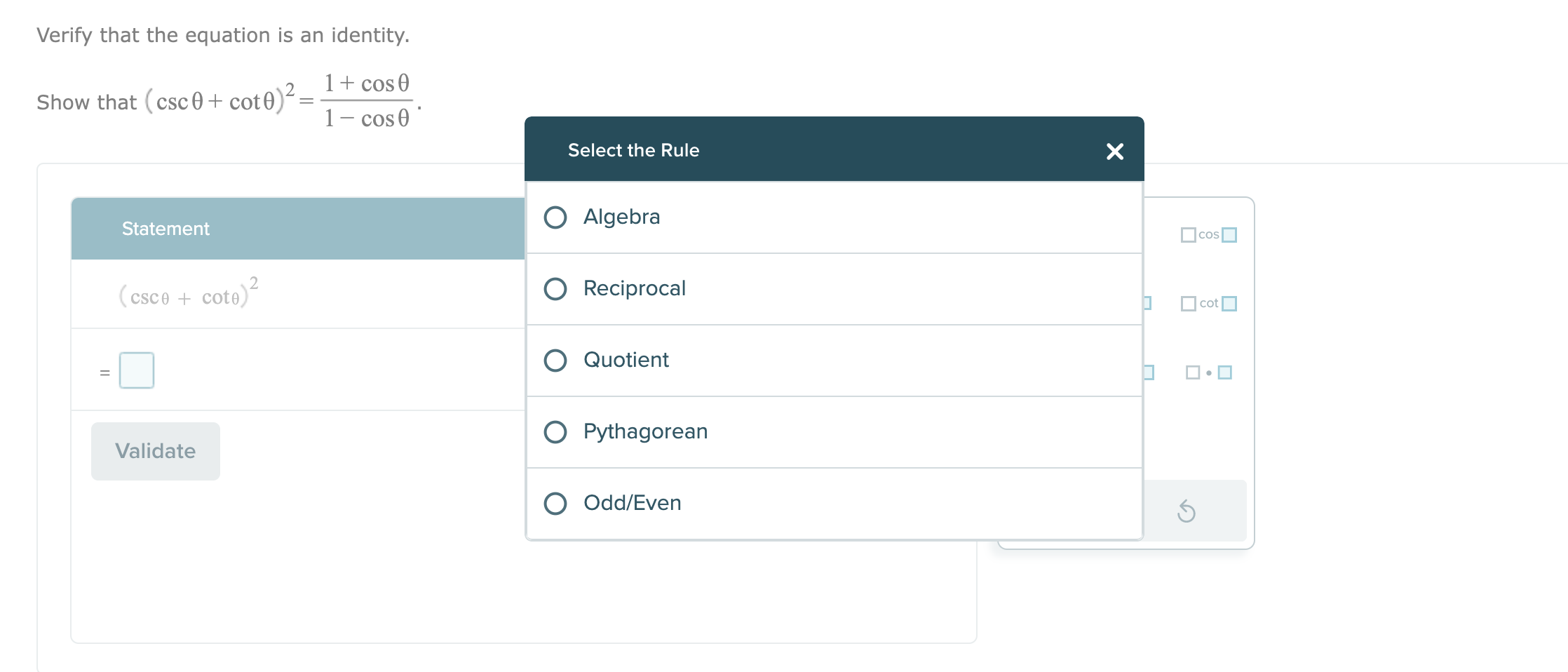Viewport: 1568px width, 672px height.
Task: Select the Algebra rule option
Action: click(x=555, y=217)
